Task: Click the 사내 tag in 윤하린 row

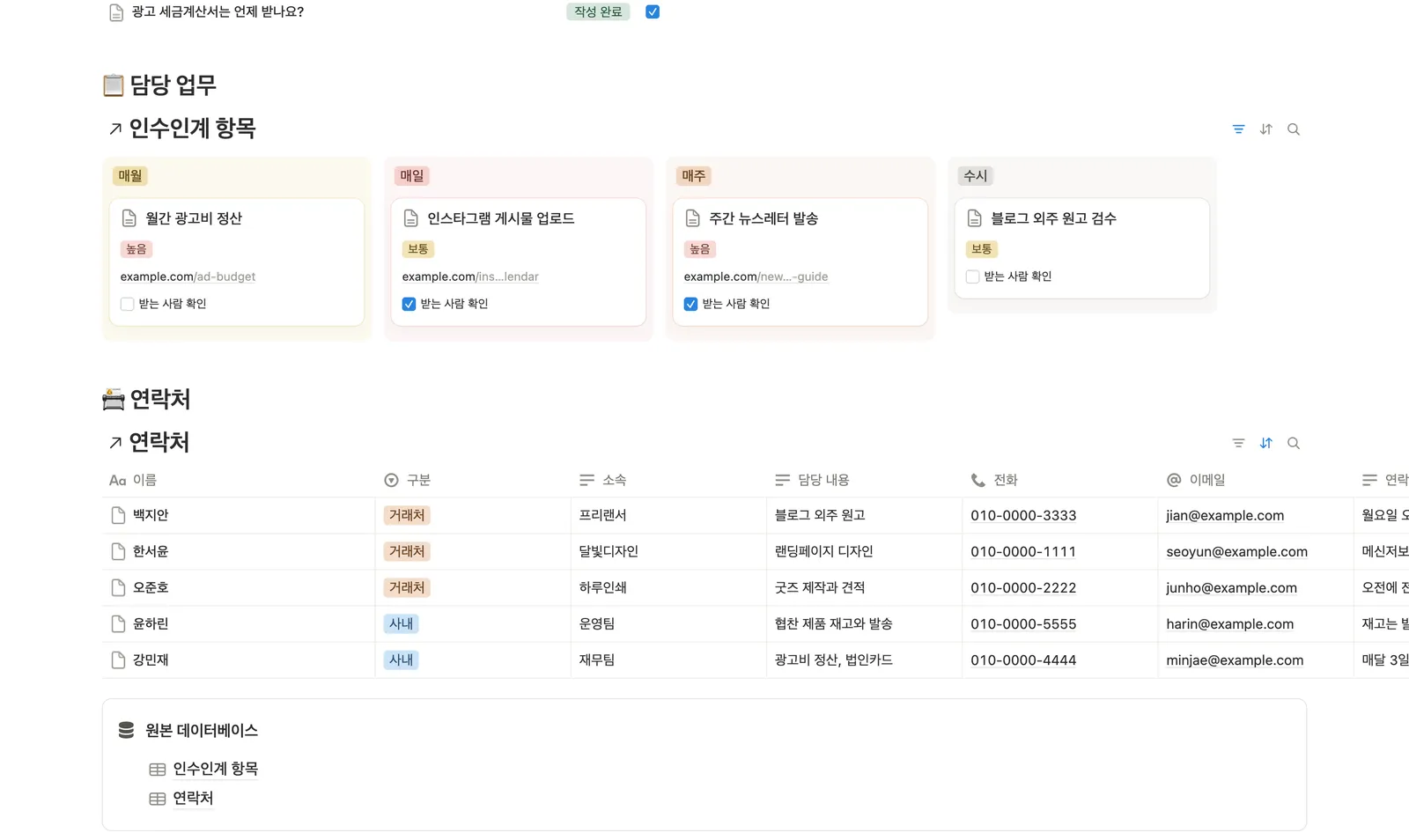Action: 401,623
